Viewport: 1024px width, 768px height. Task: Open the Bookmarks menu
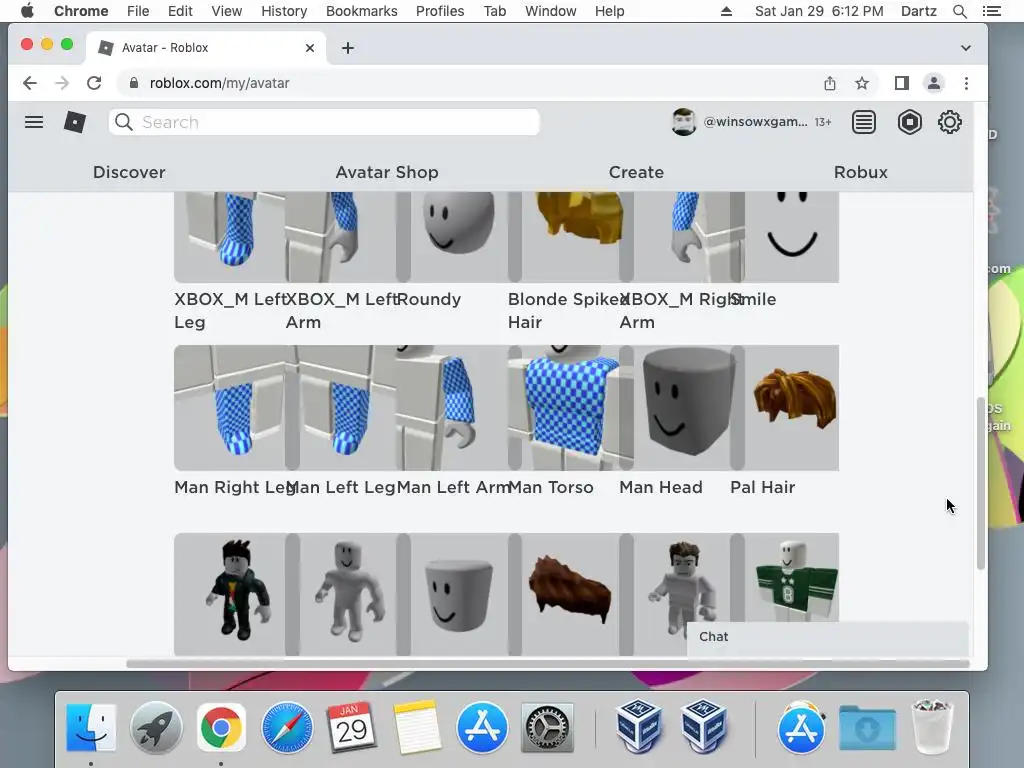tap(361, 11)
